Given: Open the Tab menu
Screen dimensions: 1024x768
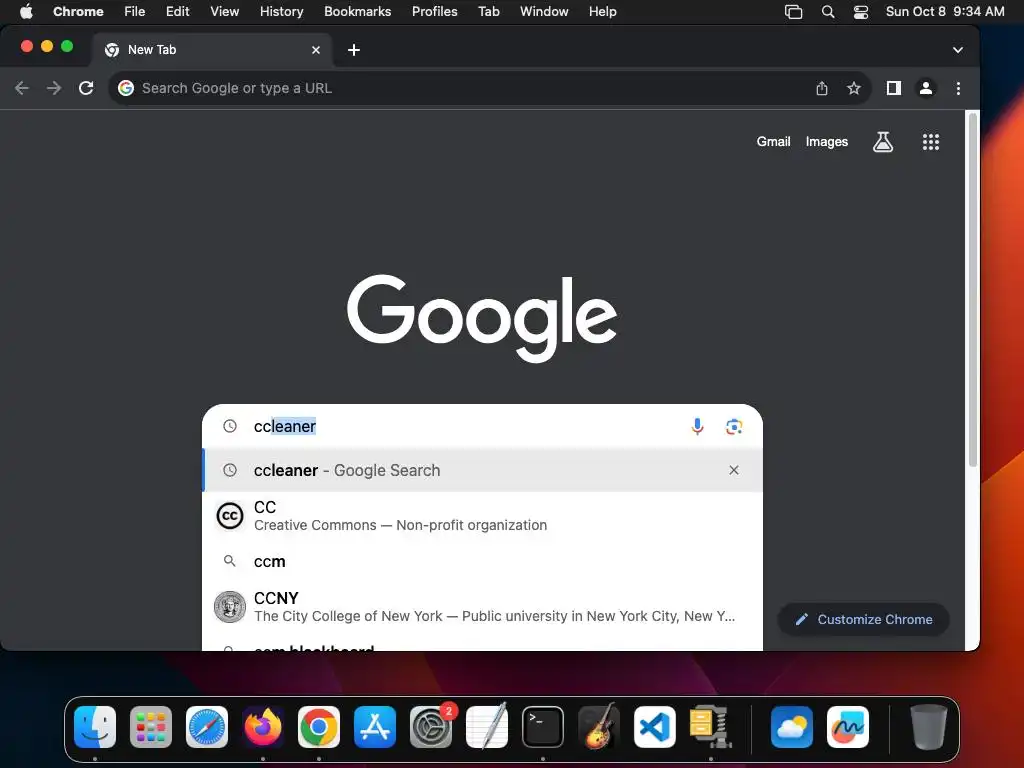Looking at the screenshot, I should point(488,12).
